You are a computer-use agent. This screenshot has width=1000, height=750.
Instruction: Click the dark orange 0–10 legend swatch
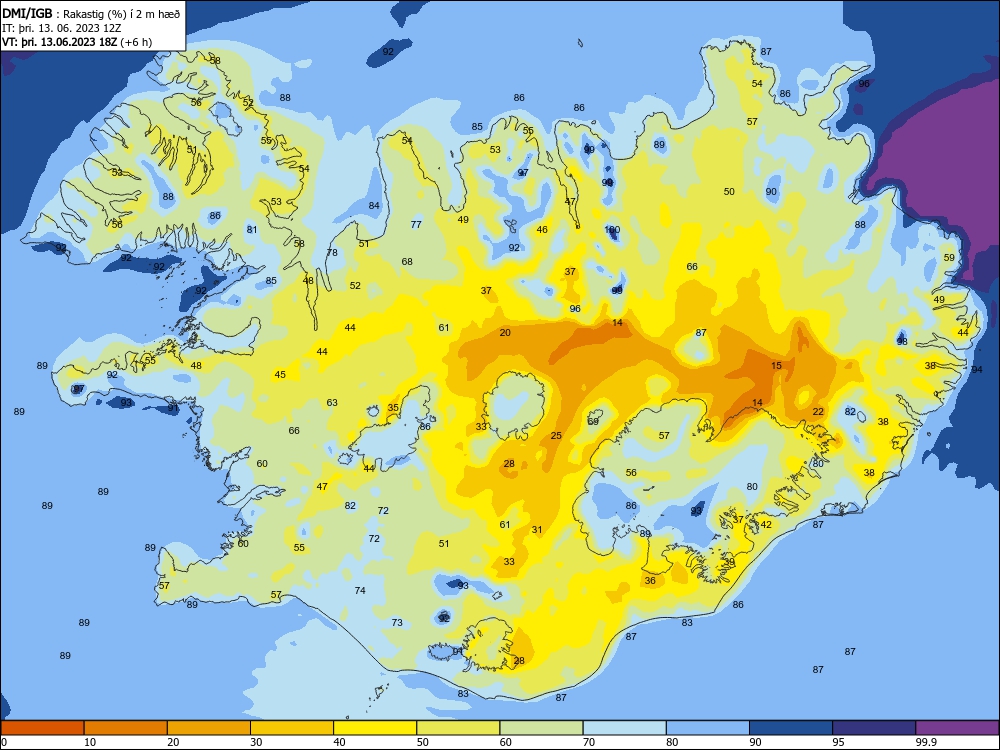pyautogui.click(x=42, y=728)
